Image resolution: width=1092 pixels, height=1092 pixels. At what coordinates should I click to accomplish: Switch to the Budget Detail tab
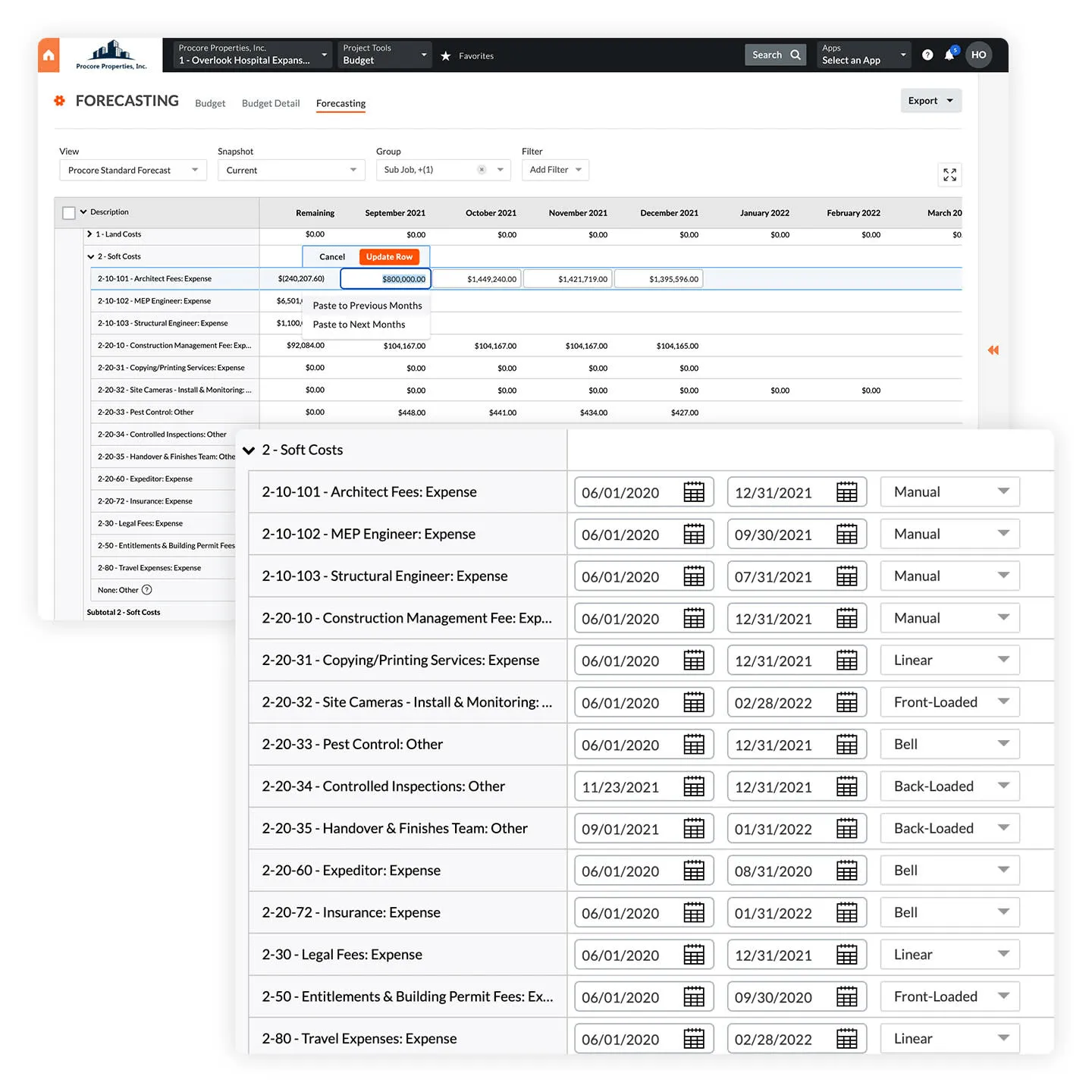click(x=271, y=103)
